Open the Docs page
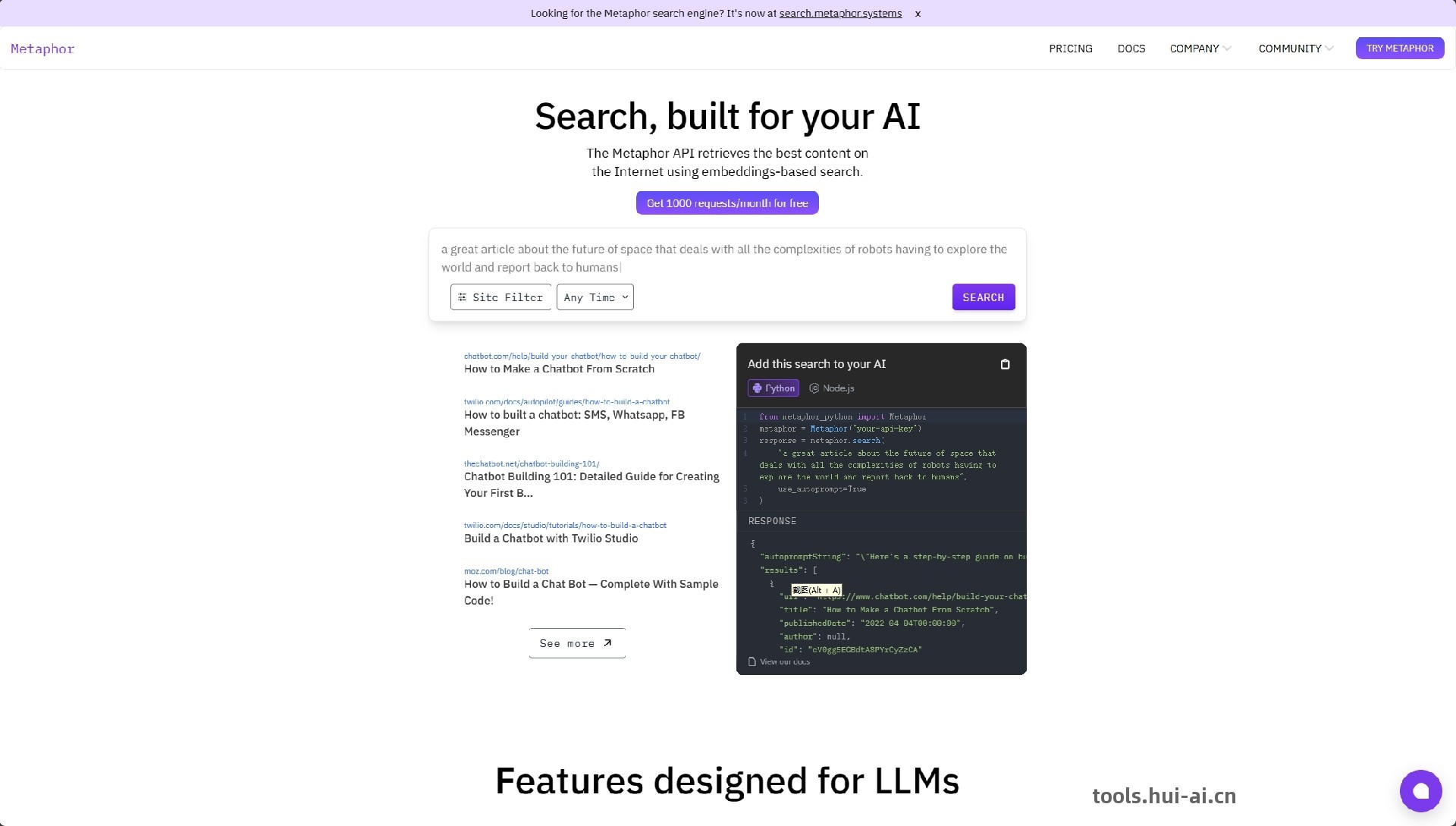This screenshot has width=1456, height=826. point(1131,49)
